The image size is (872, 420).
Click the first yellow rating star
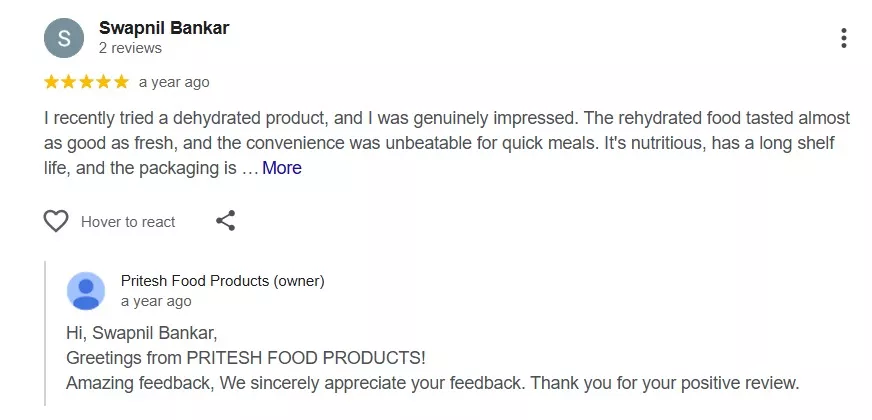52,81
